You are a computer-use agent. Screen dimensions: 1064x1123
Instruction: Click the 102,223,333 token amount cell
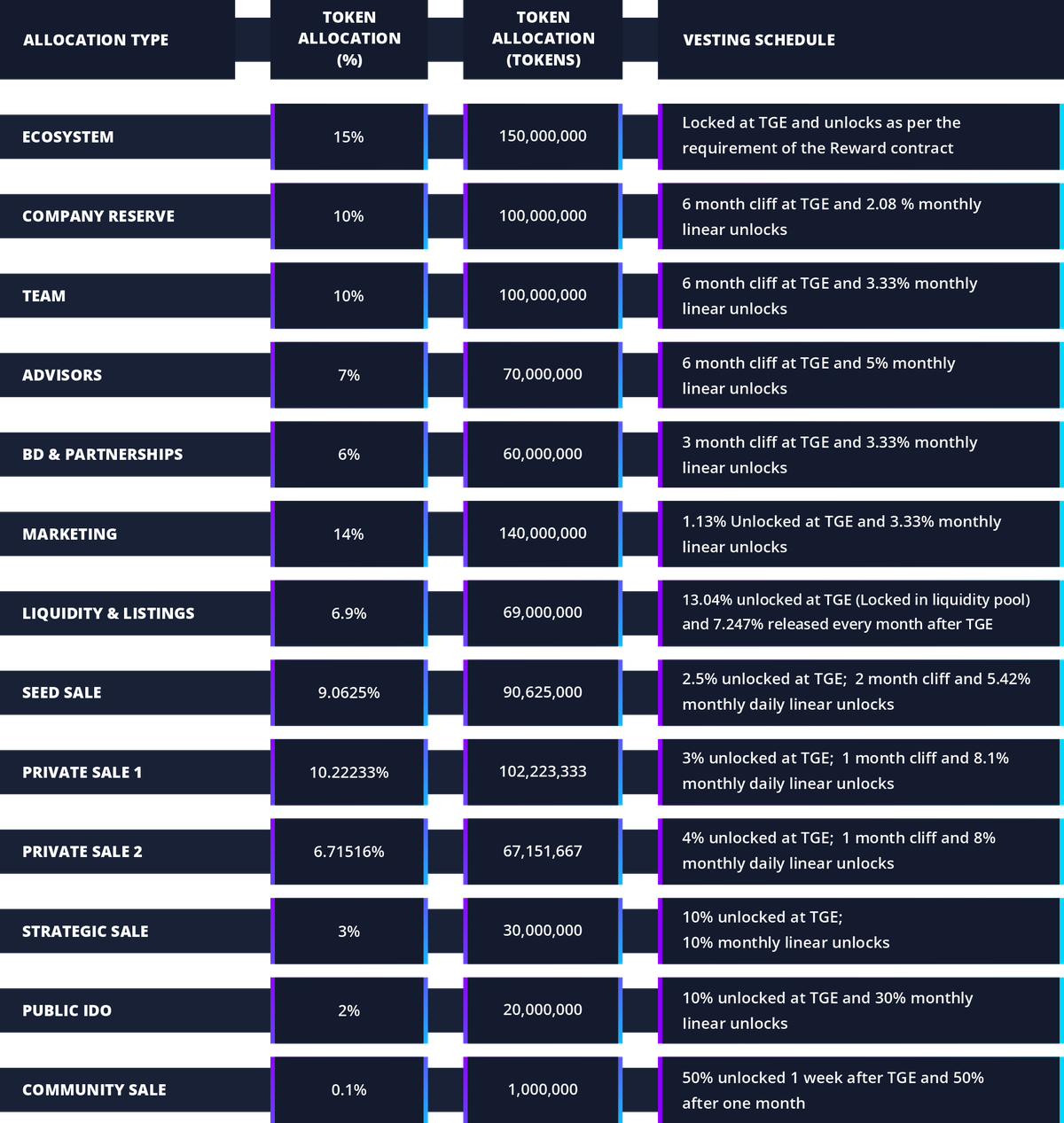click(x=543, y=771)
